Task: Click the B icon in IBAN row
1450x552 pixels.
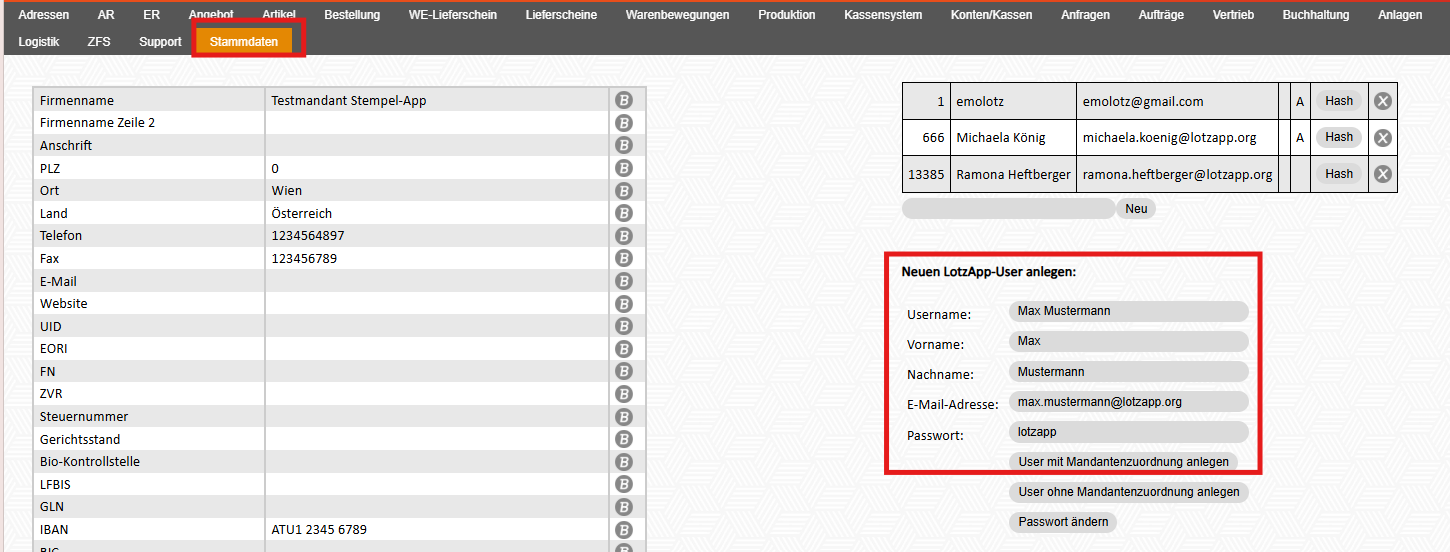Action: (624, 530)
